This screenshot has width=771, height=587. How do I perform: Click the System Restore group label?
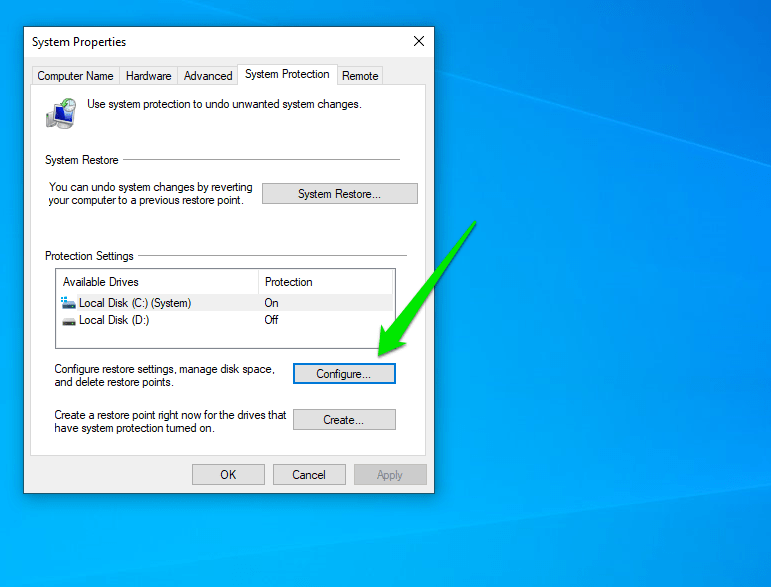(82, 160)
